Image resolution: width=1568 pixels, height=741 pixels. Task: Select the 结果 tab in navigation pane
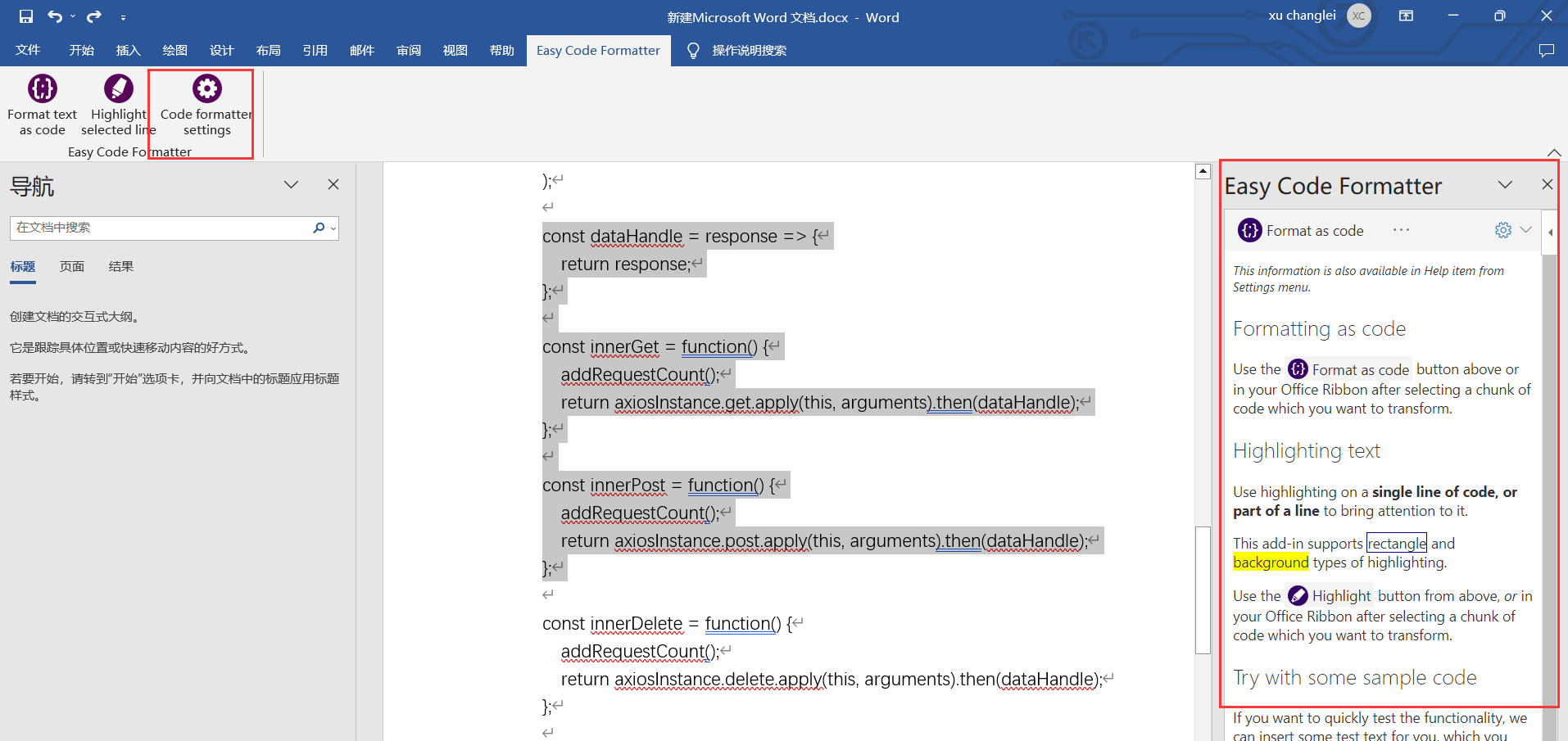pyautogui.click(x=121, y=267)
